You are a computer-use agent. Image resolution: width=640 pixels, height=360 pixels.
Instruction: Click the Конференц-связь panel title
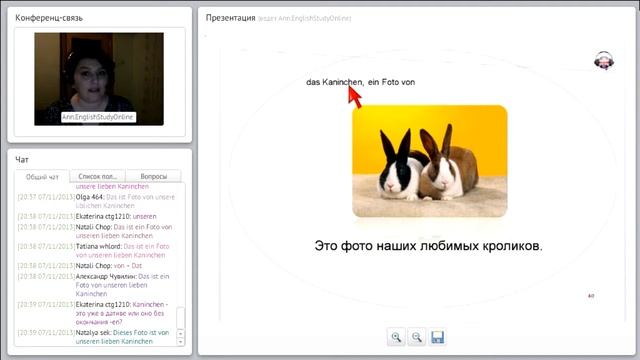(x=49, y=18)
